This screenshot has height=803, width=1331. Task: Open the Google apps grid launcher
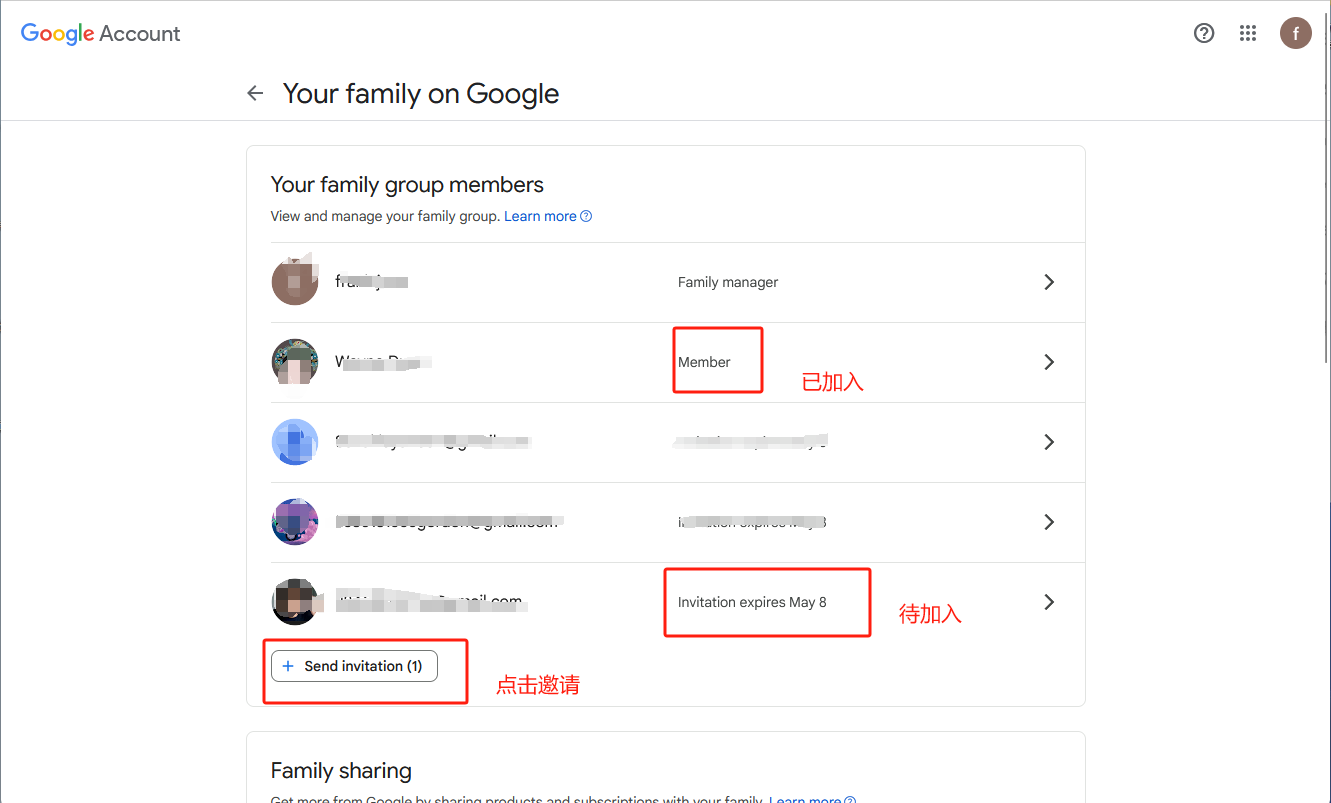click(1248, 33)
